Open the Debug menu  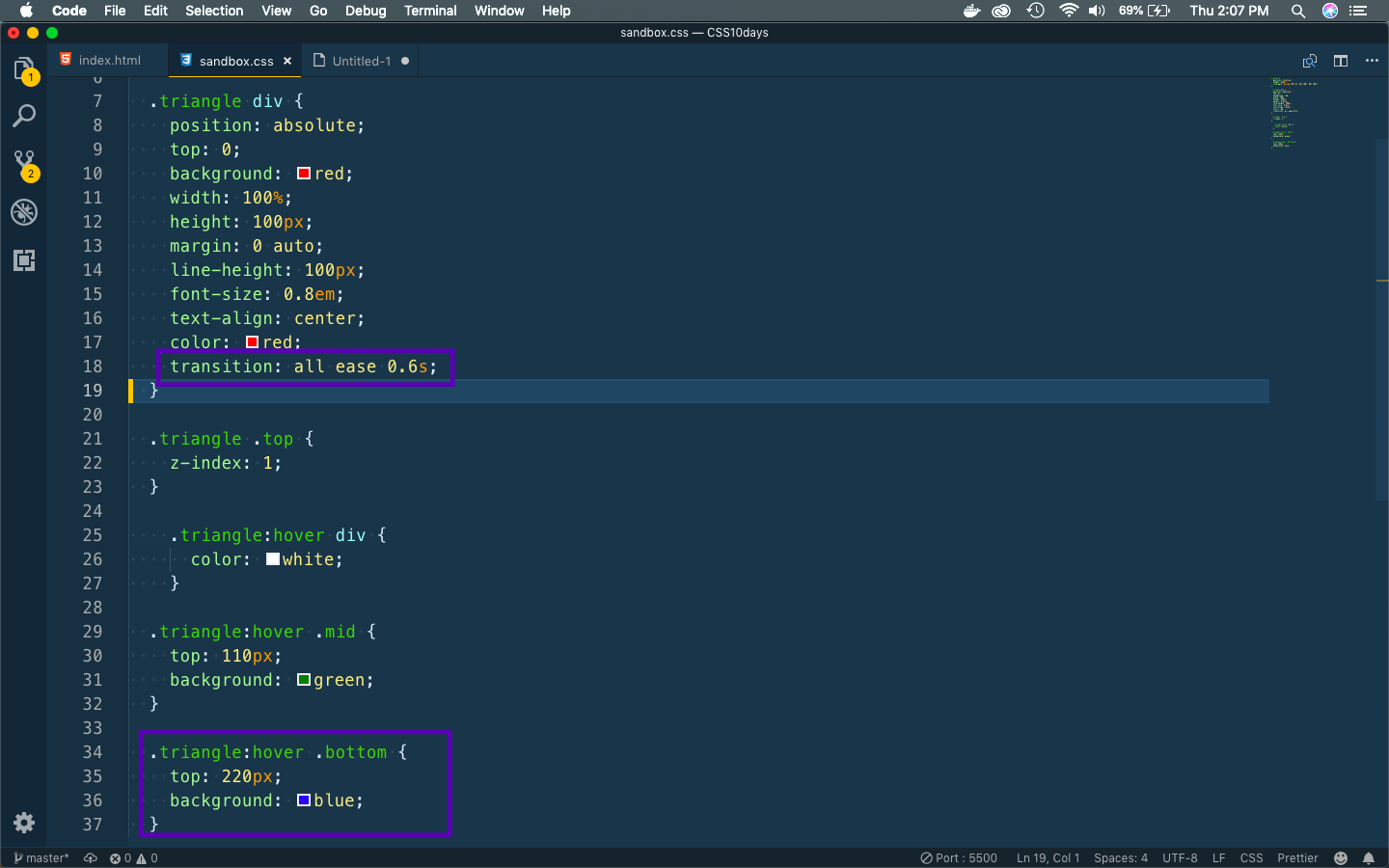pos(366,11)
